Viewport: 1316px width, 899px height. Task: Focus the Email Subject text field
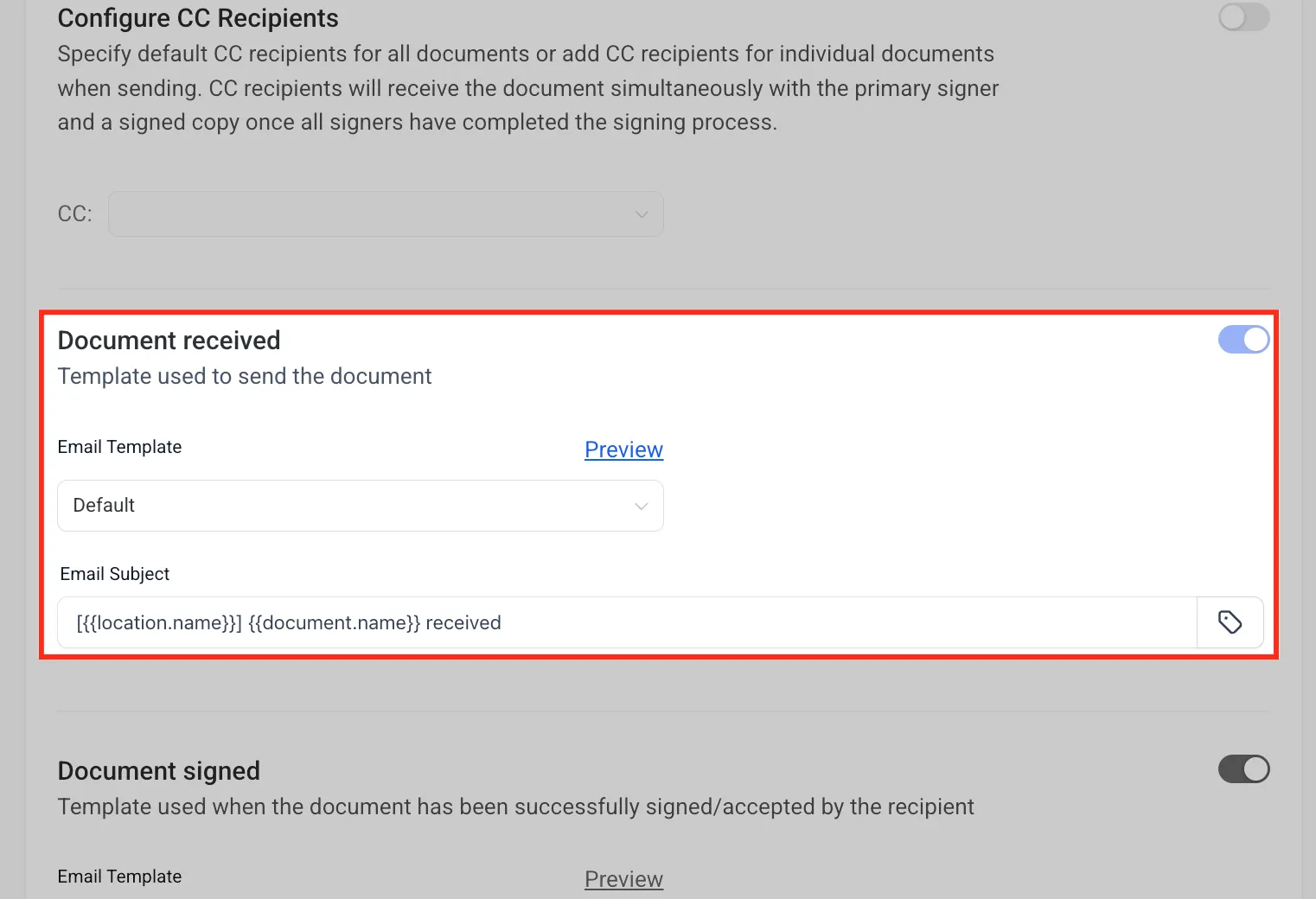coord(627,622)
